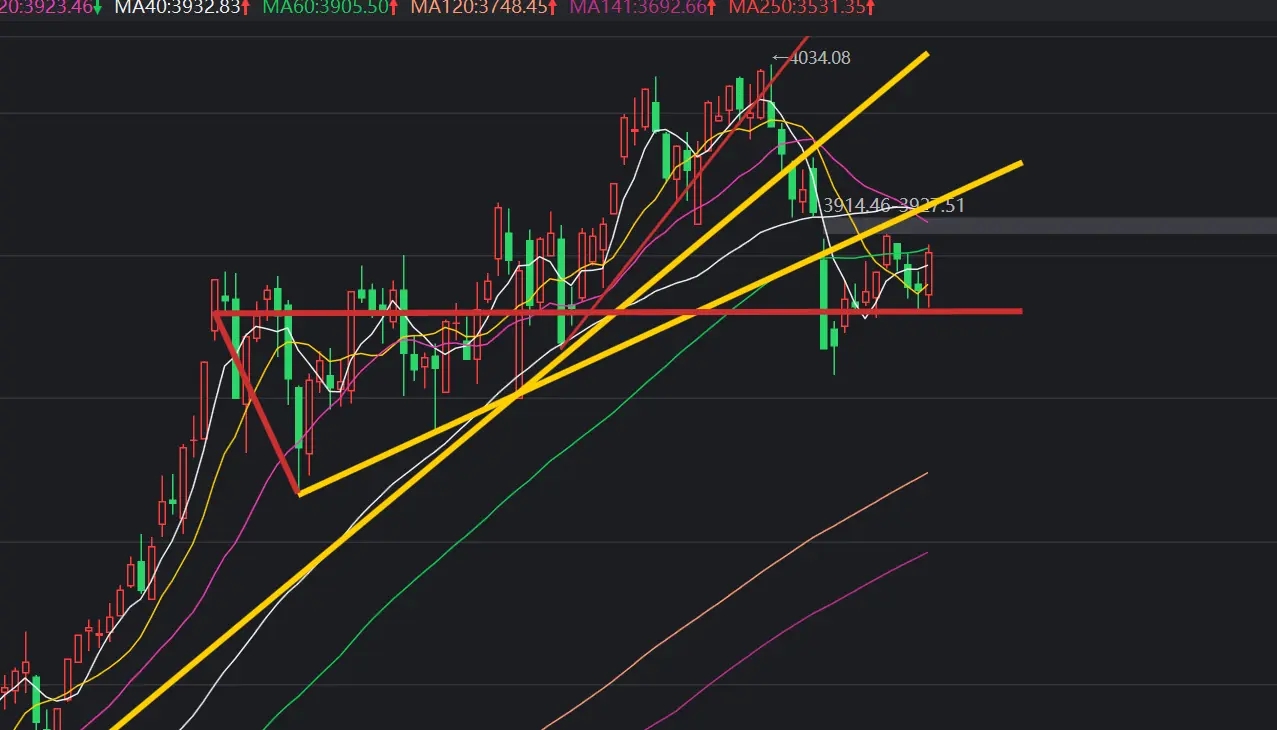1277x730 pixels.
Task: Select the gray price gap band
Action: pyautogui.click(x=1048, y=226)
